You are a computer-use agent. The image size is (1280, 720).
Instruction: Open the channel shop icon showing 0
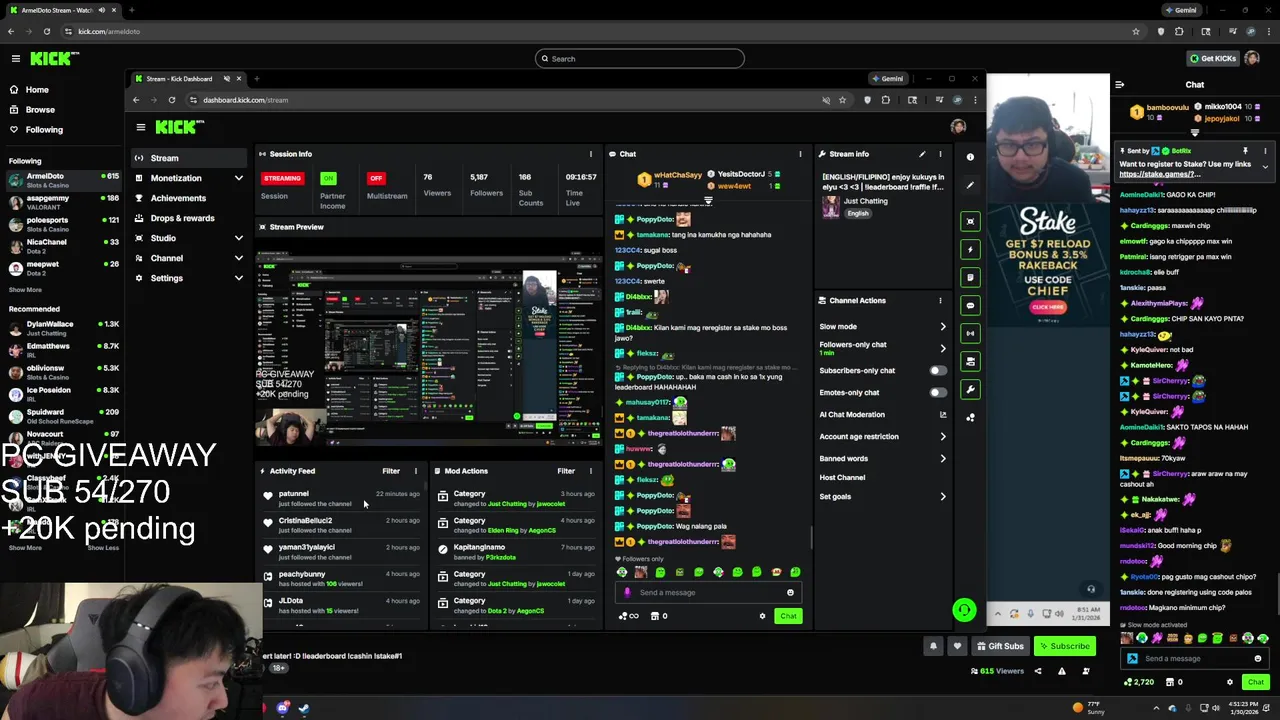(1174, 682)
